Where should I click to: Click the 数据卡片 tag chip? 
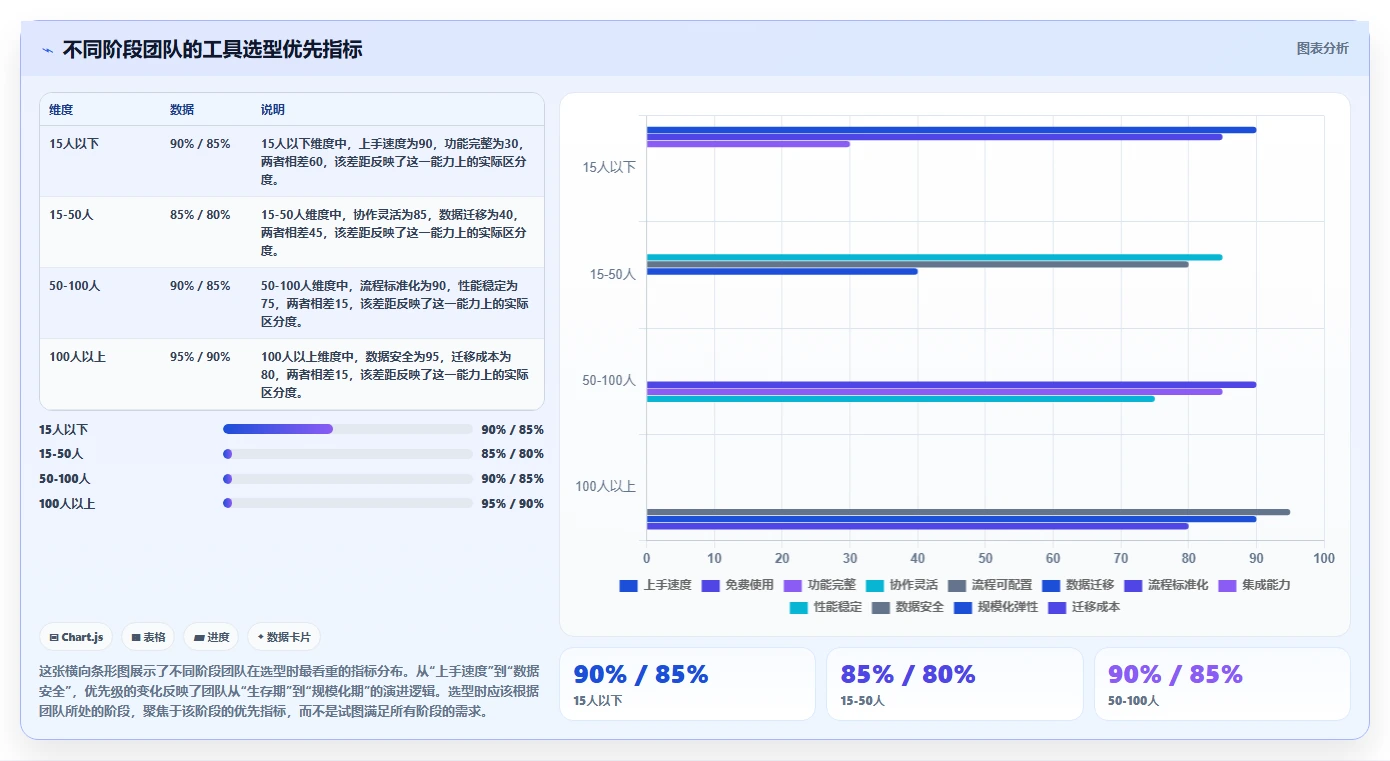(x=284, y=637)
